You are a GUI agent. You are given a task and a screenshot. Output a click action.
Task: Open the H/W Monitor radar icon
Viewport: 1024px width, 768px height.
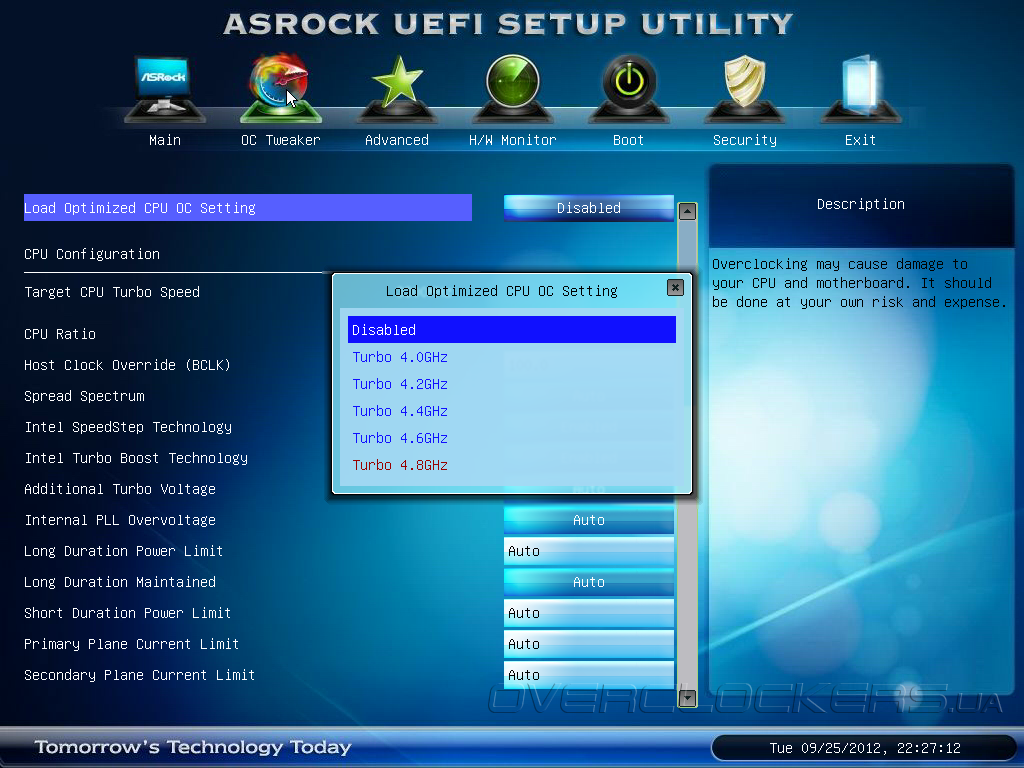tap(513, 88)
